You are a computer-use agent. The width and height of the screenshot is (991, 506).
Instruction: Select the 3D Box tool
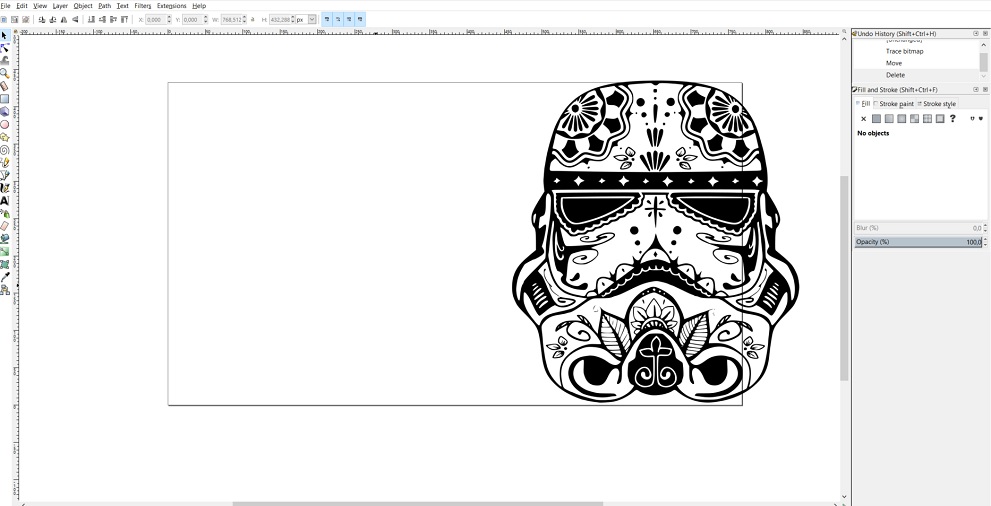pos(4,111)
